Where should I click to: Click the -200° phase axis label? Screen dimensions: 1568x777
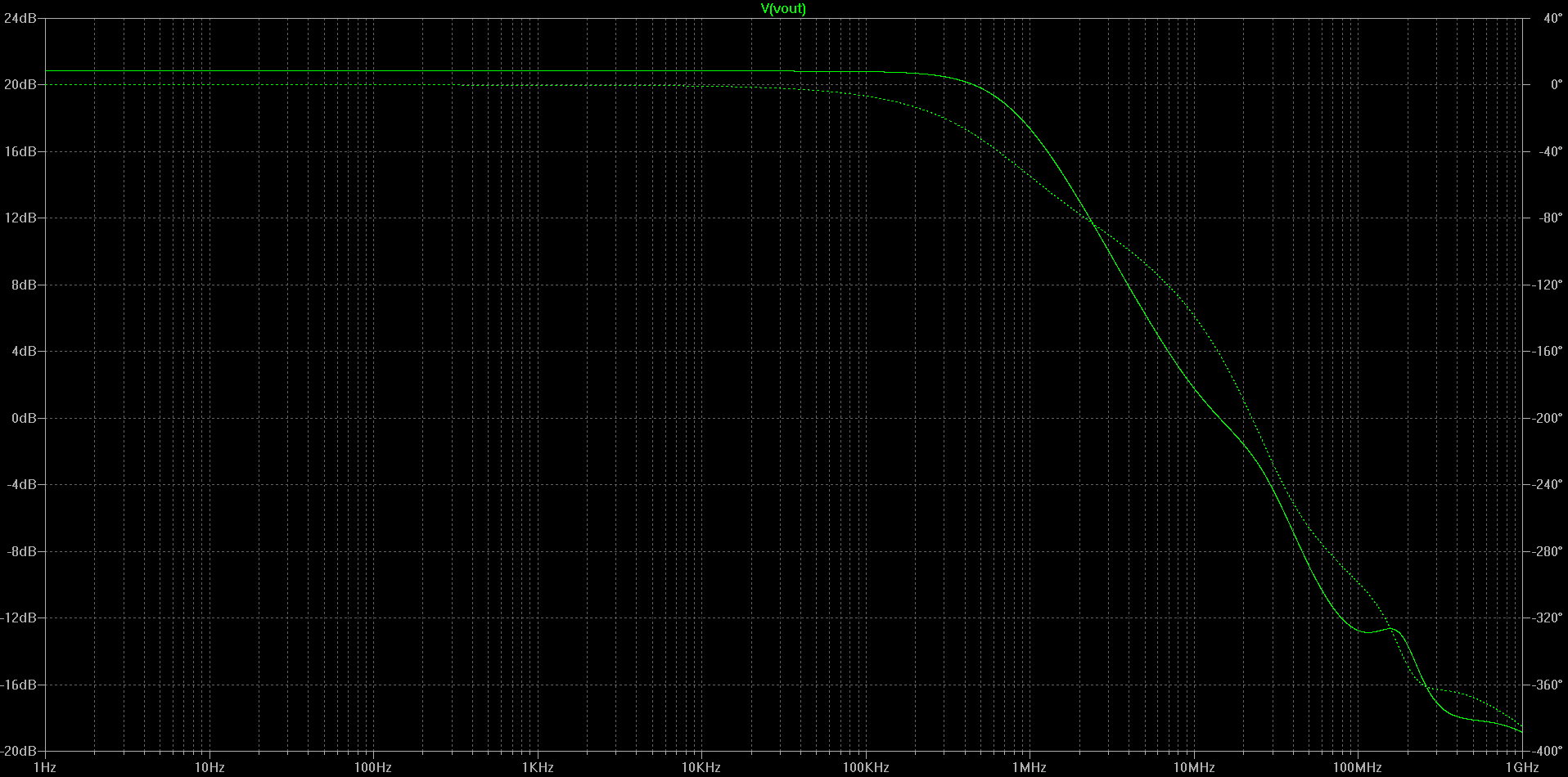click(1548, 418)
